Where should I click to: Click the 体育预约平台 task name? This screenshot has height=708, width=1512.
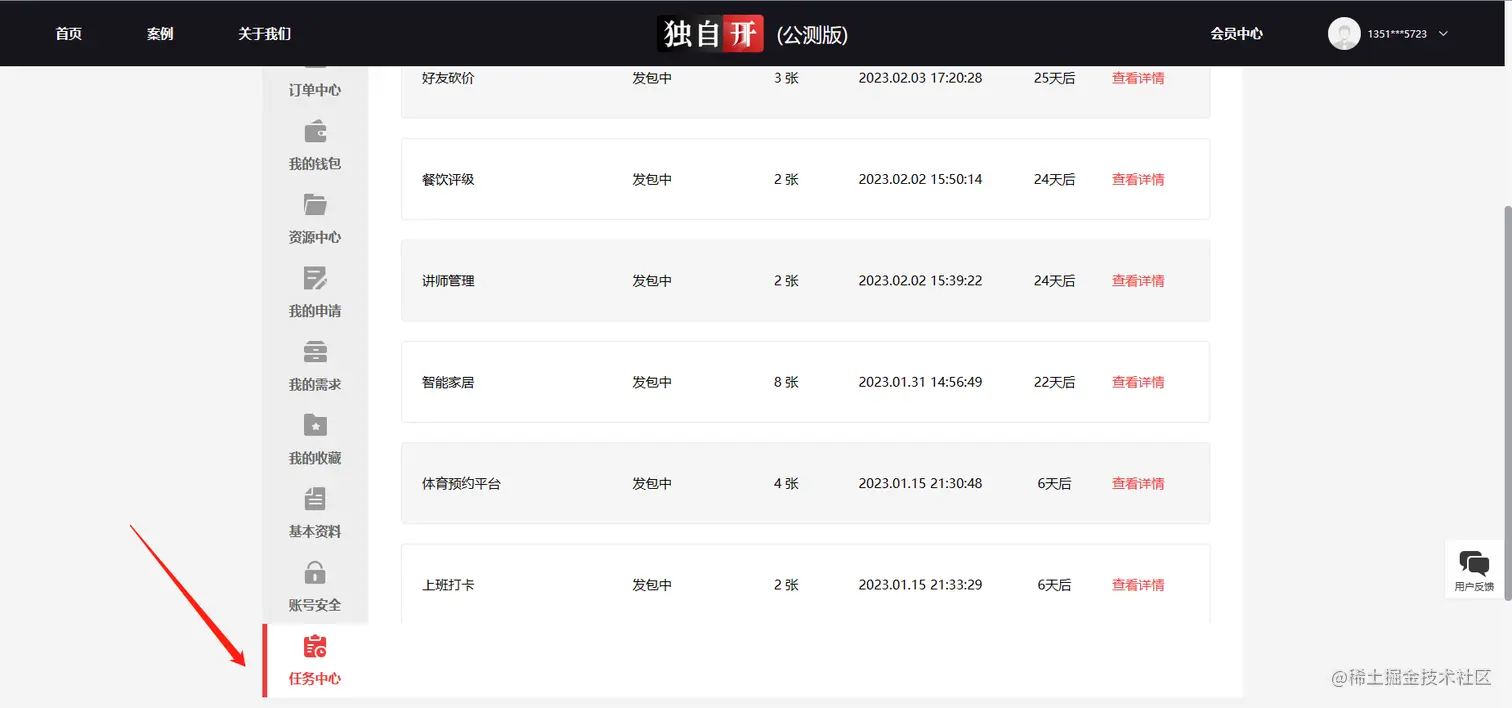click(461, 484)
